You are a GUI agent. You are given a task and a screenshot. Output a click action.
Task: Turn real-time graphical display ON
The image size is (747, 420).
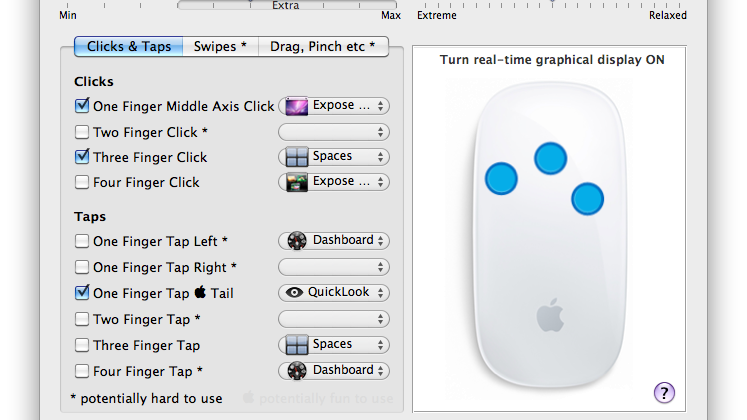[551, 60]
